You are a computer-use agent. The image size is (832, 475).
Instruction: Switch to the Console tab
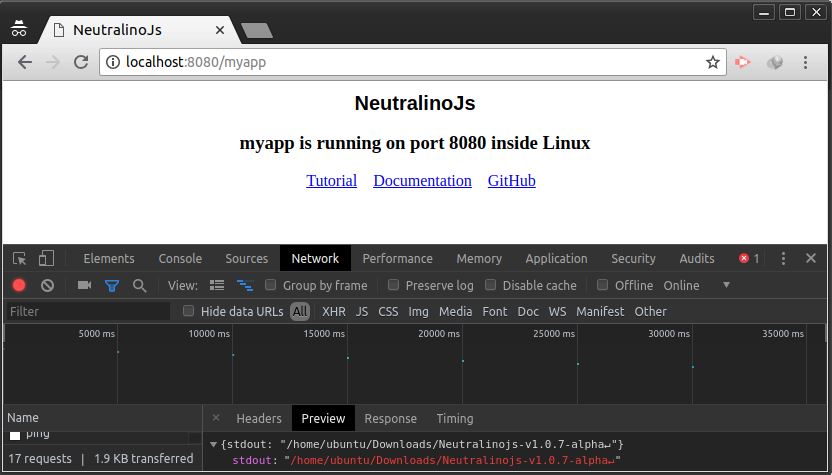click(x=180, y=258)
